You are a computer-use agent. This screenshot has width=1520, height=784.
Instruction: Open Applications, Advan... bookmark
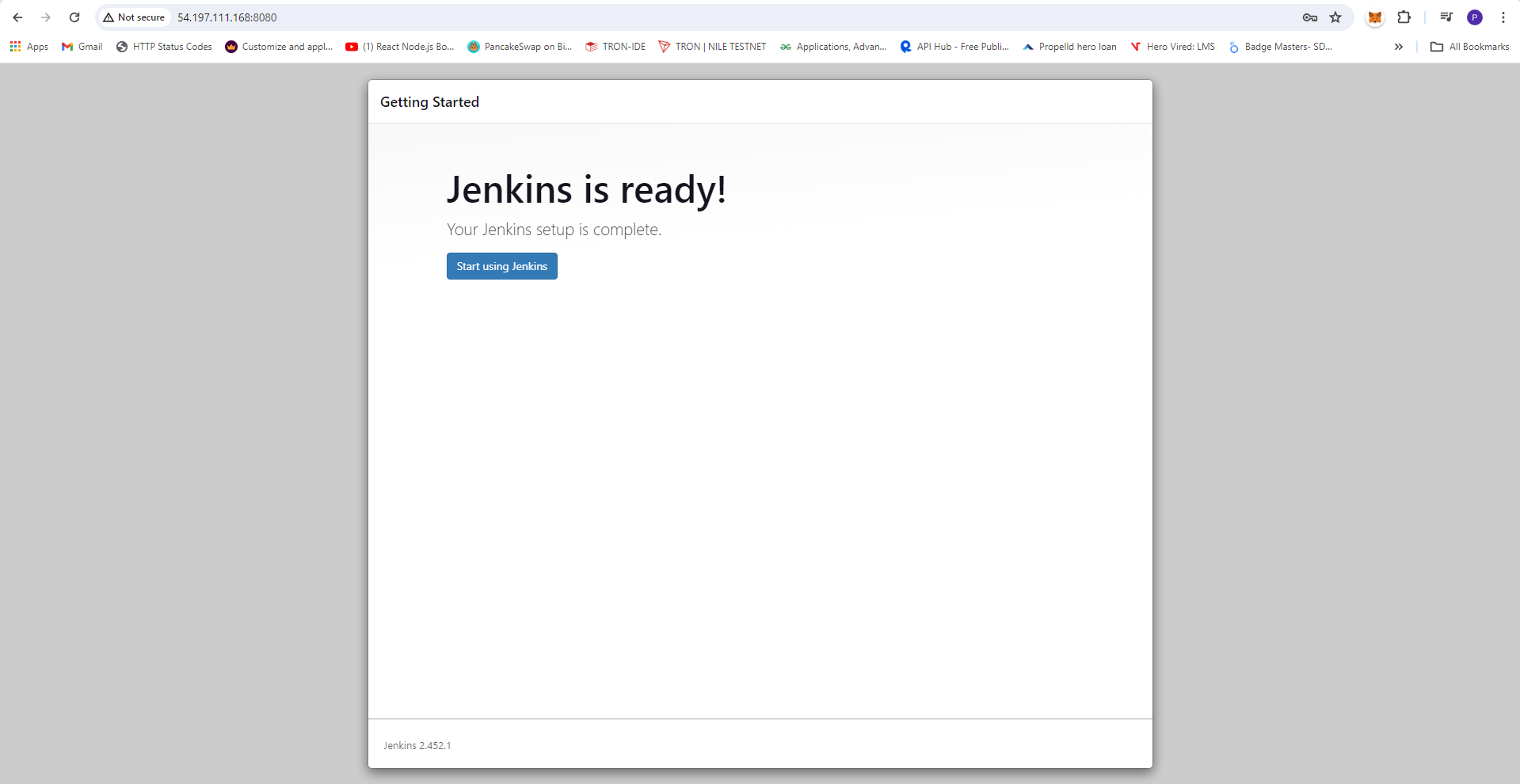pyautogui.click(x=833, y=47)
